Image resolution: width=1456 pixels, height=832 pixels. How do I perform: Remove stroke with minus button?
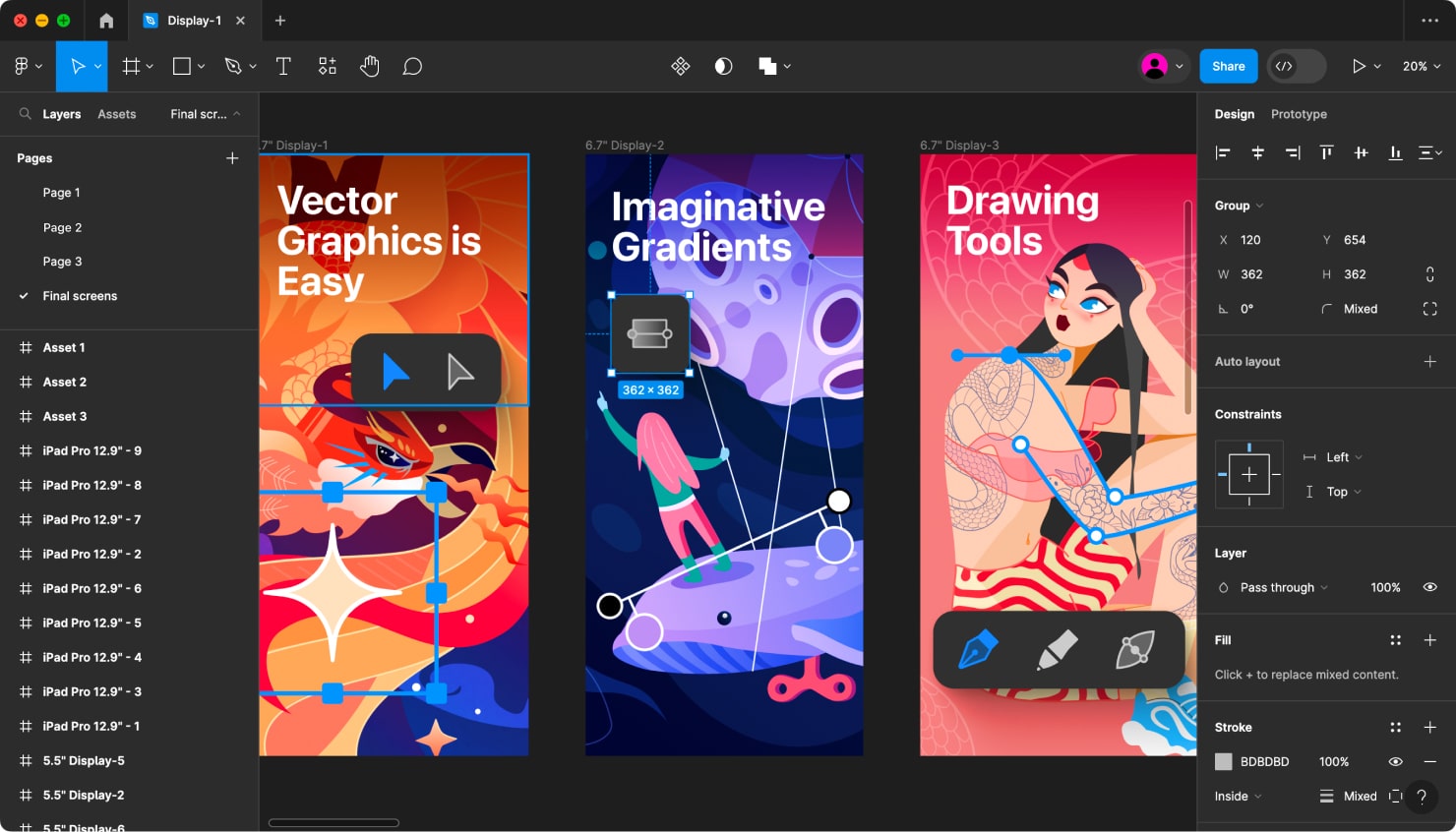[x=1429, y=762]
